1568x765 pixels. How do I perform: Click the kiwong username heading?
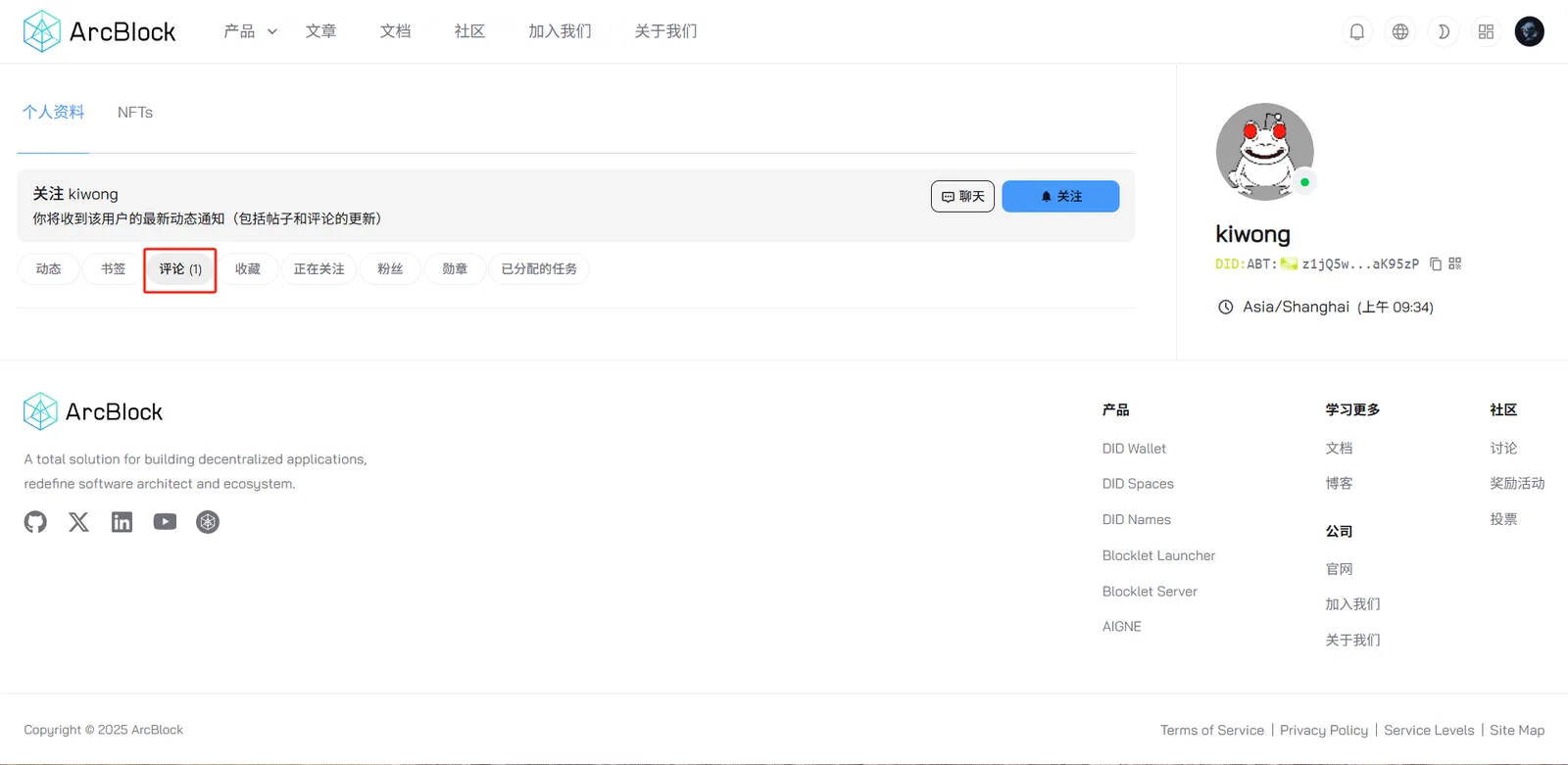click(1252, 234)
